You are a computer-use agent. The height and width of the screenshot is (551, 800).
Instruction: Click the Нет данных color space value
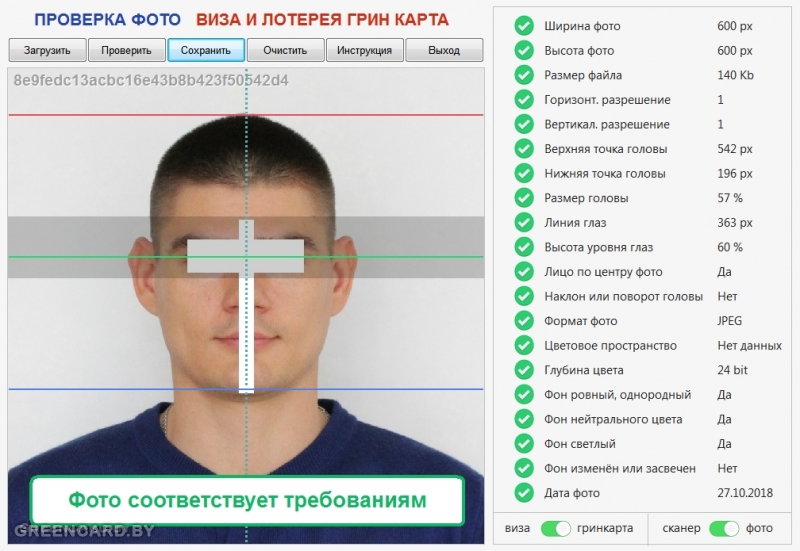click(x=749, y=345)
